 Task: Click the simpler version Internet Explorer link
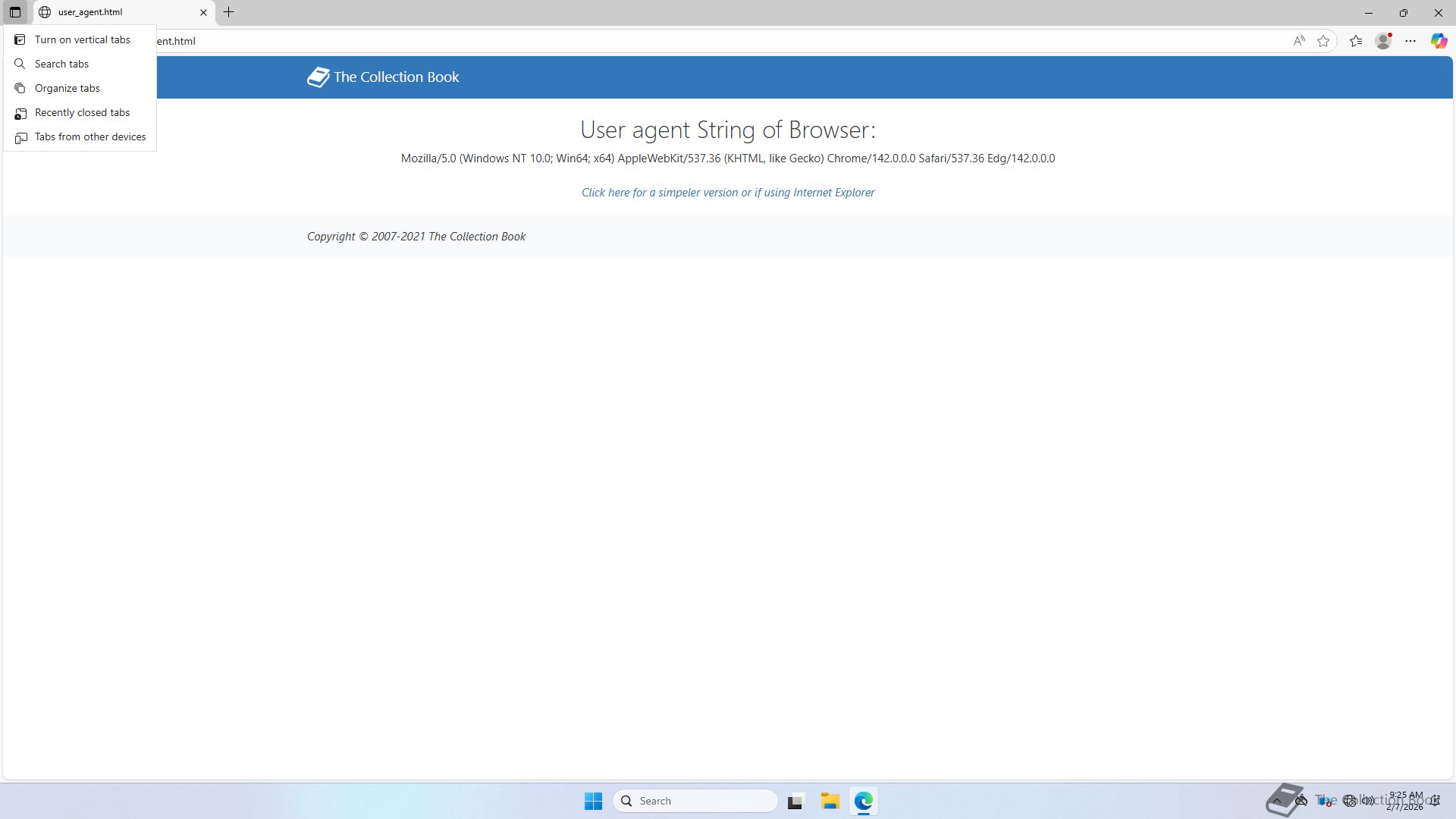click(x=727, y=193)
